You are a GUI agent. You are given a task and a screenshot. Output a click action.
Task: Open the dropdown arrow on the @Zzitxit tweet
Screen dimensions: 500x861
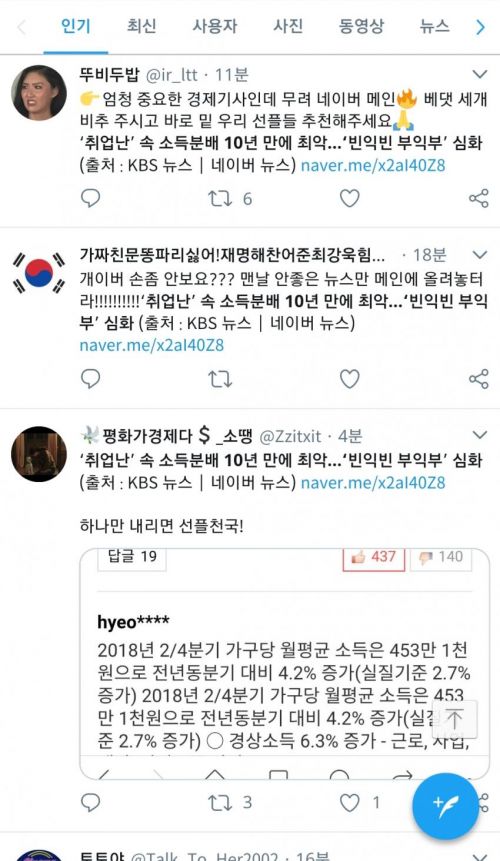click(480, 435)
